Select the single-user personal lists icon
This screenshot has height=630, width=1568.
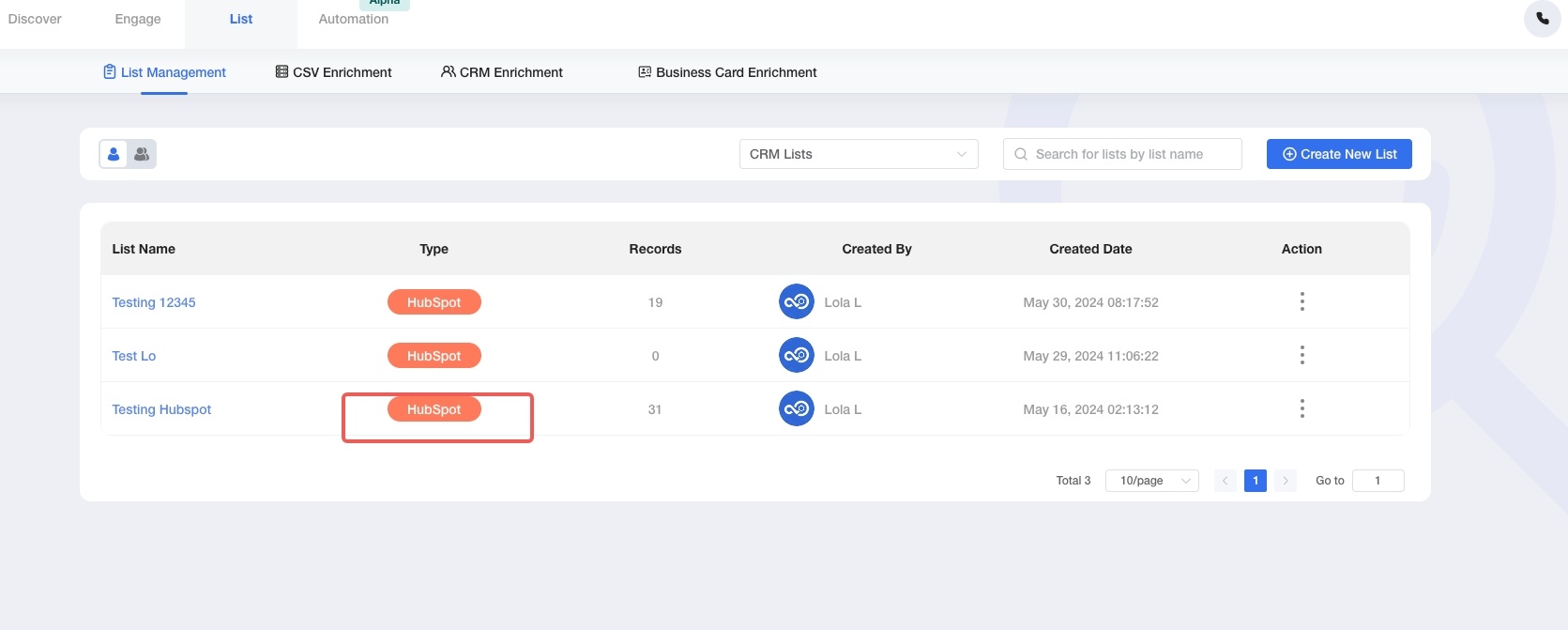pos(114,154)
